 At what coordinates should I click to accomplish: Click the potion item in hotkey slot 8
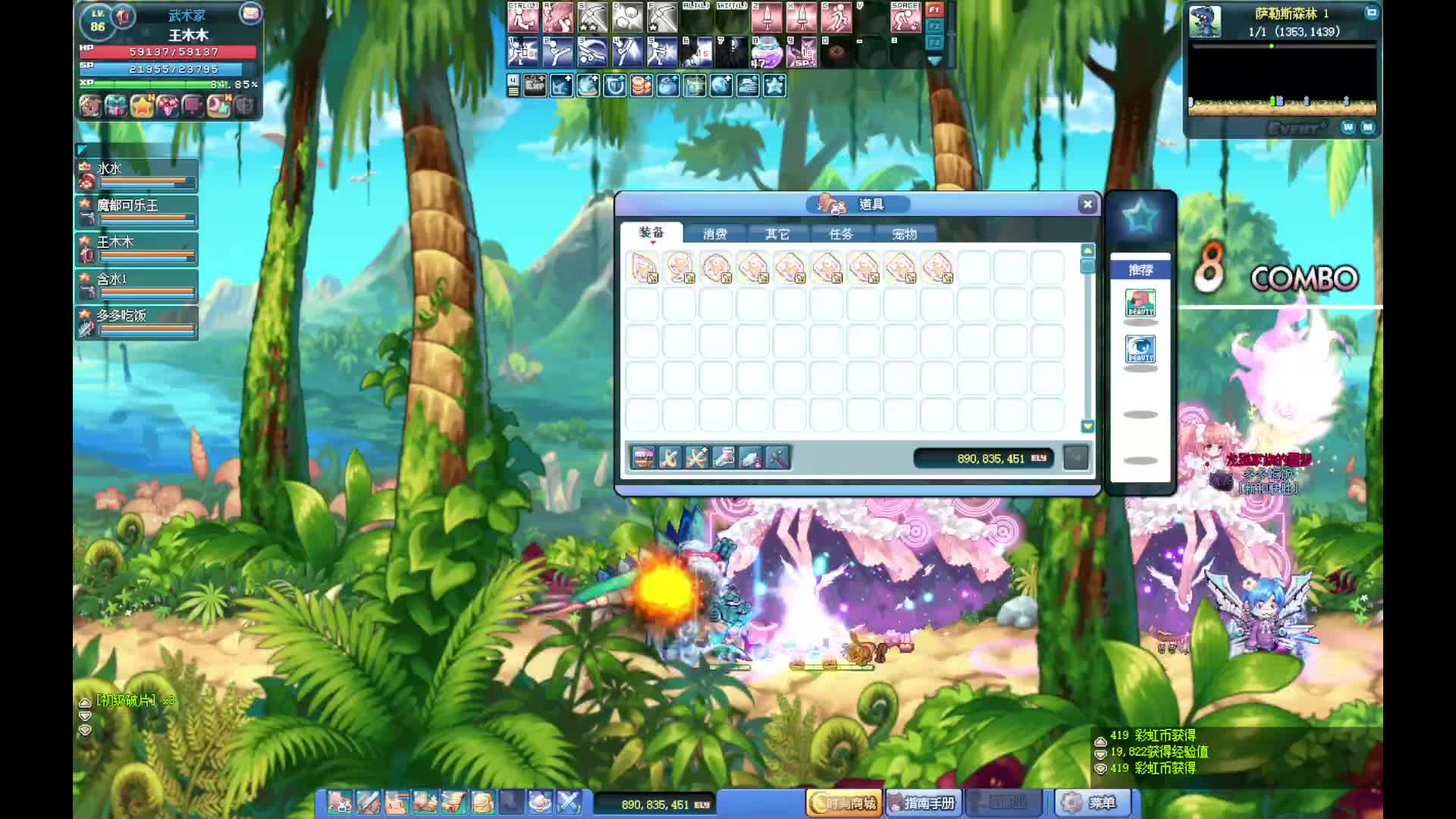(x=766, y=52)
